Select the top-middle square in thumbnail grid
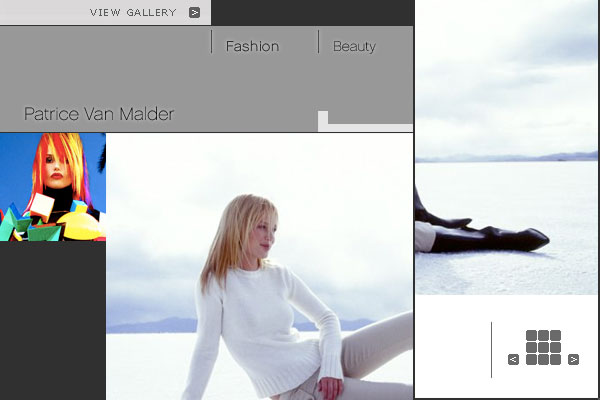 click(543, 336)
